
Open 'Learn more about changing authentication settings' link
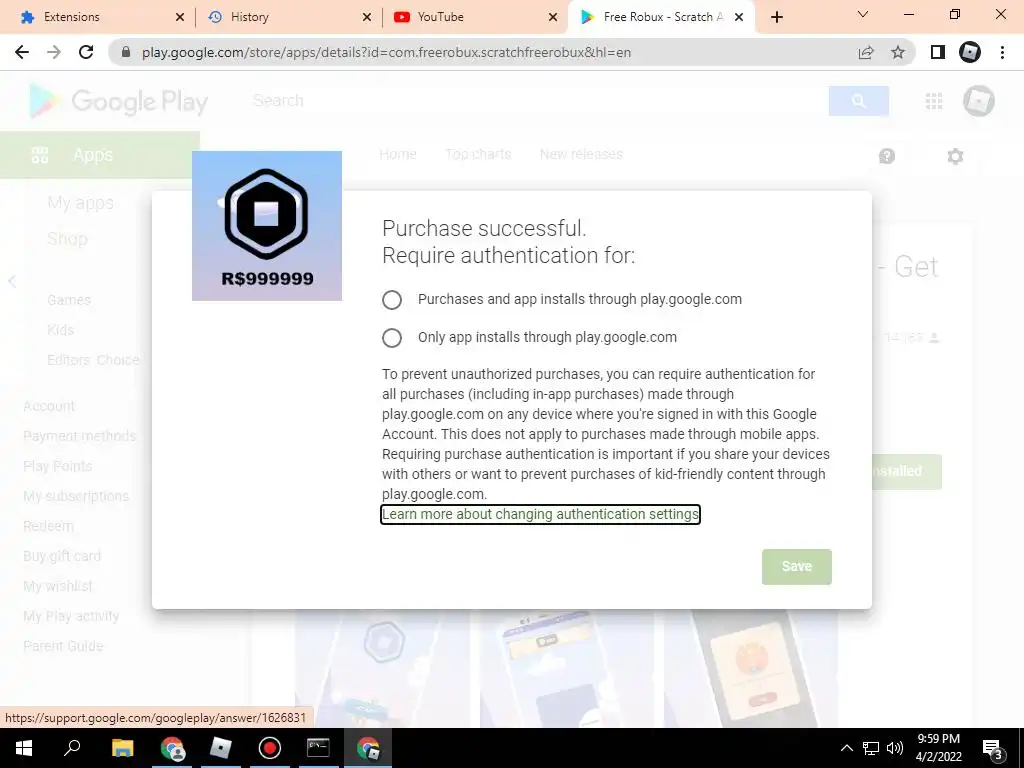point(540,515)
